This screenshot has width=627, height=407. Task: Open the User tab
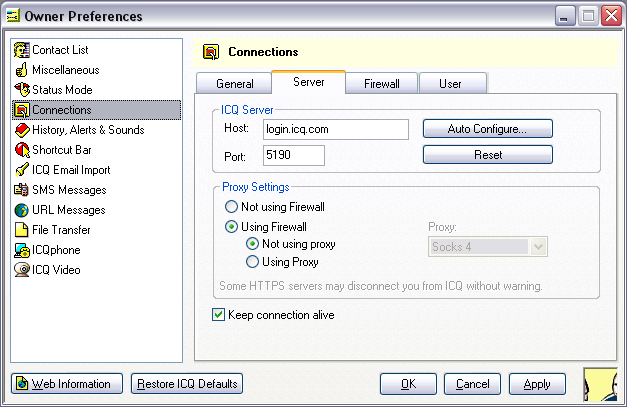(453, 84)
